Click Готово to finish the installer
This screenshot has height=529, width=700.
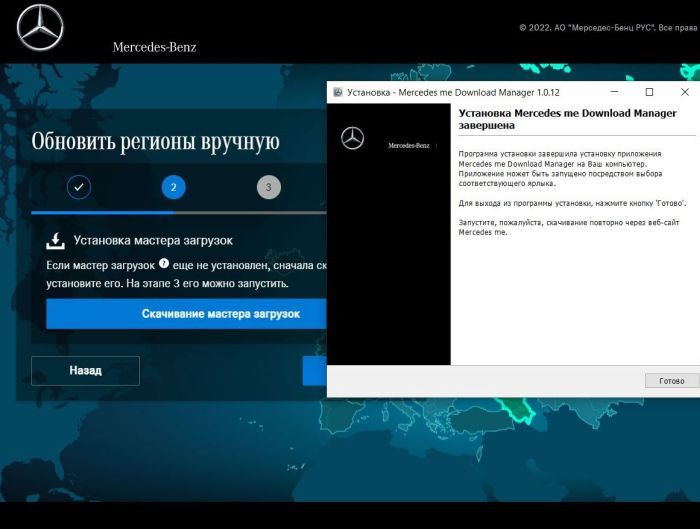pyautogui.click(x=672, y=381)
